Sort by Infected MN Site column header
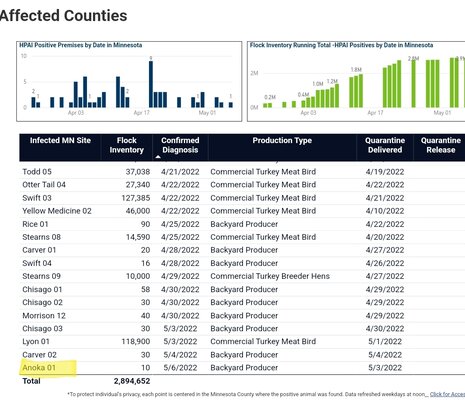Image resolution: width=465 pixels, height=400 pixels. (60, 141)
